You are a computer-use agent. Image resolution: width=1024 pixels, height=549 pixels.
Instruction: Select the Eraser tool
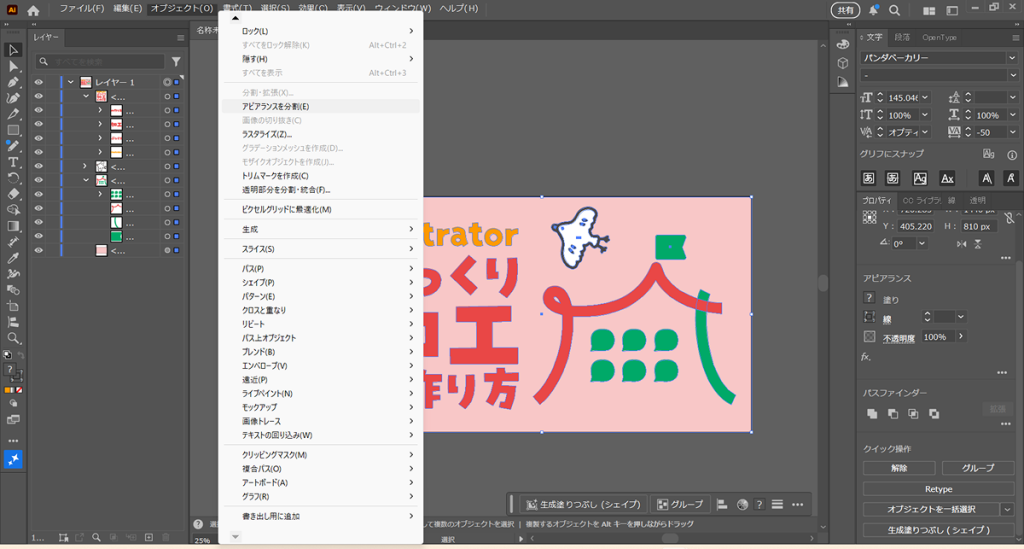pyautogui.click(x=13, y=194)
